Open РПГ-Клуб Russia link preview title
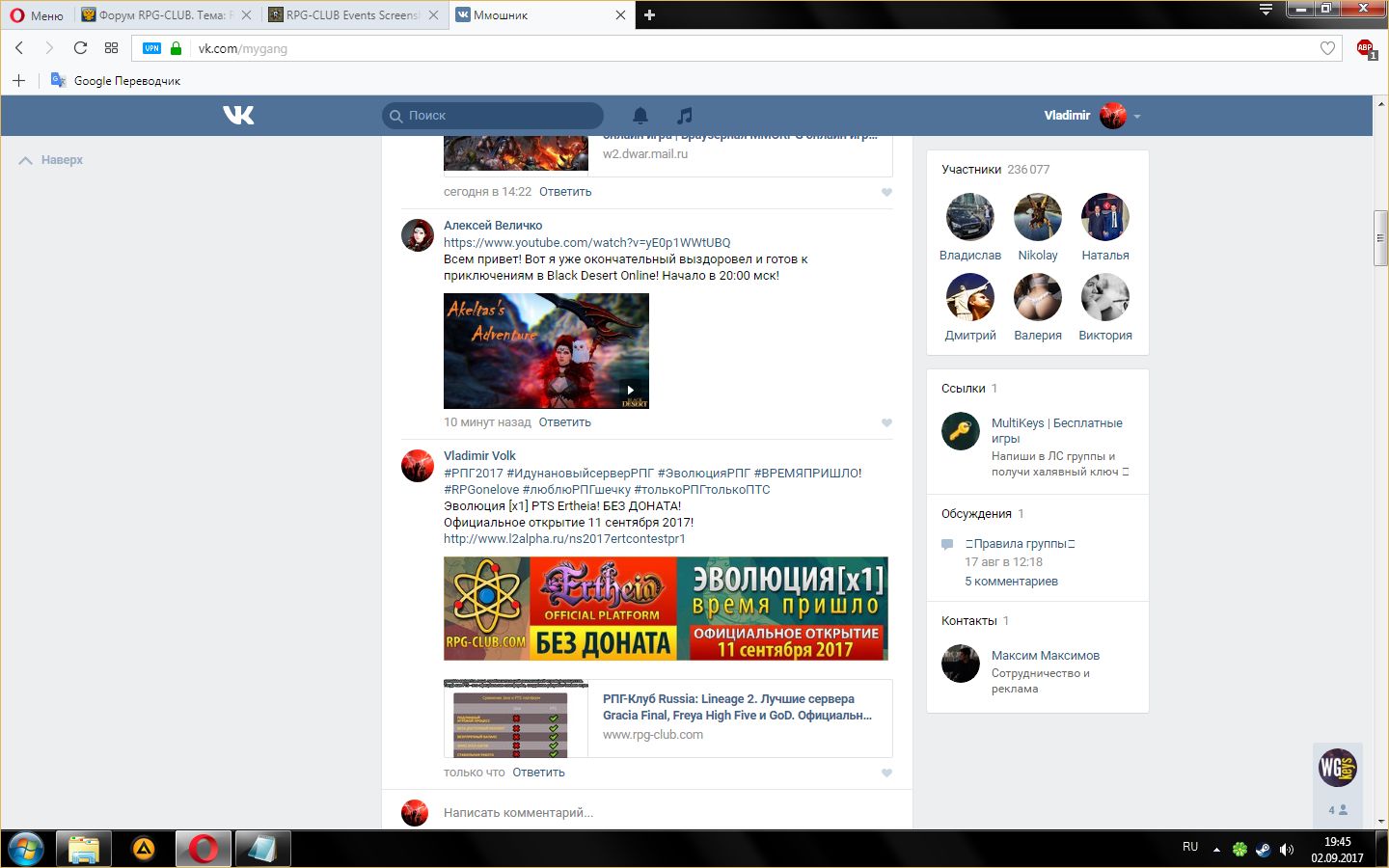1389x868 pixels. [737, 707]
